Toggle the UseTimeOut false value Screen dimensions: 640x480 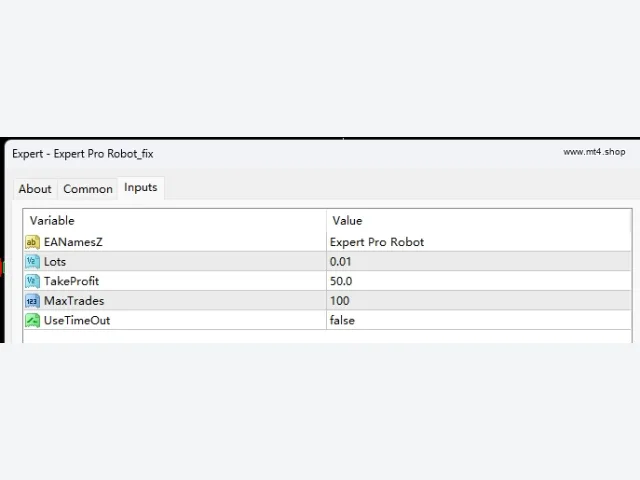pyautogui.click(x=478, y=320)
